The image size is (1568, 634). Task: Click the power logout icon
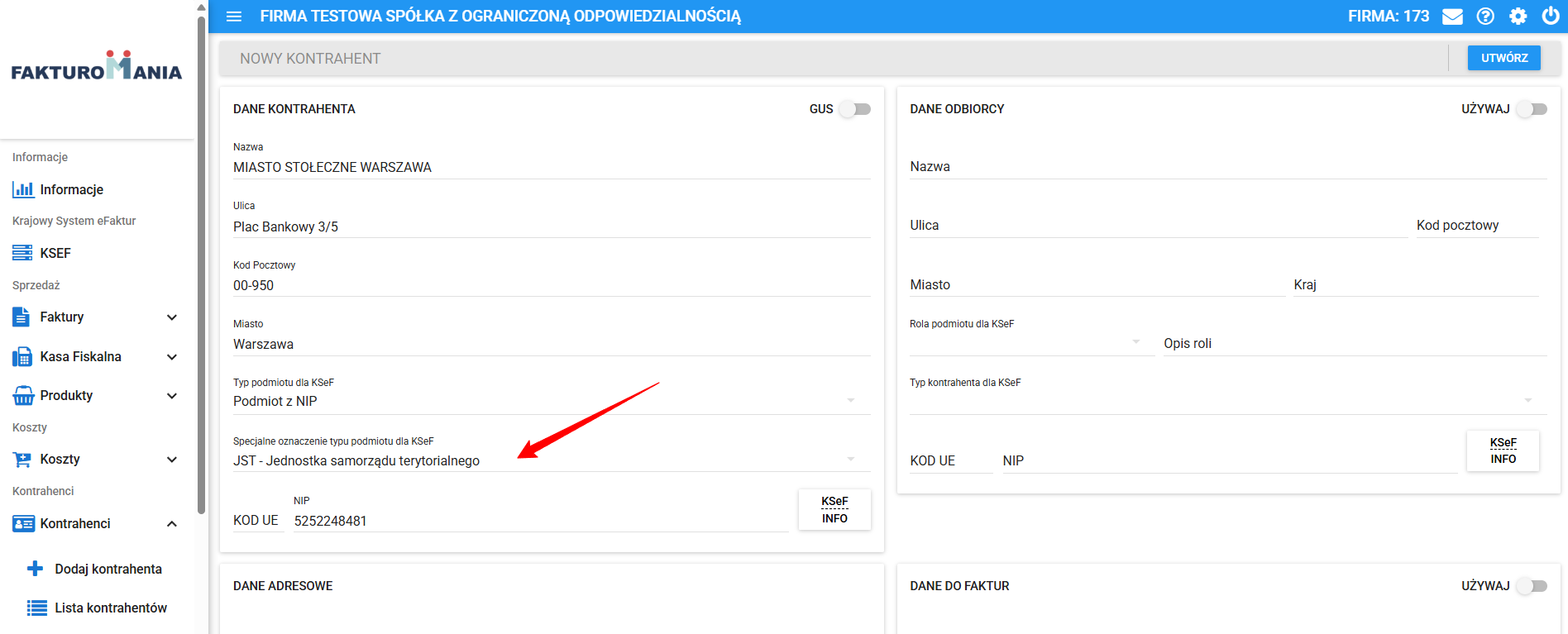pyautogui.click(x=1551, y=16)
